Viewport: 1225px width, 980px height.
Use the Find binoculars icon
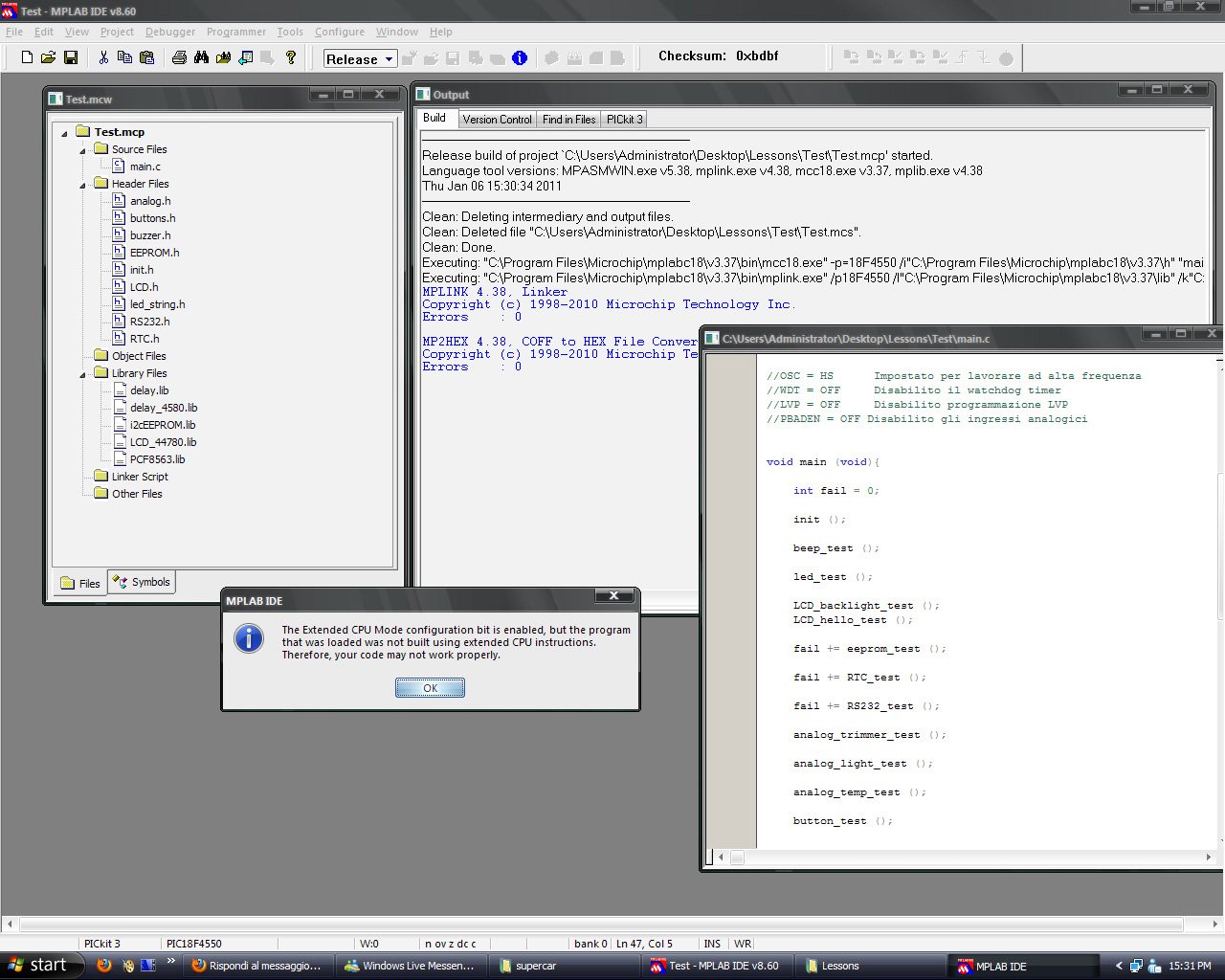(202, 57)
